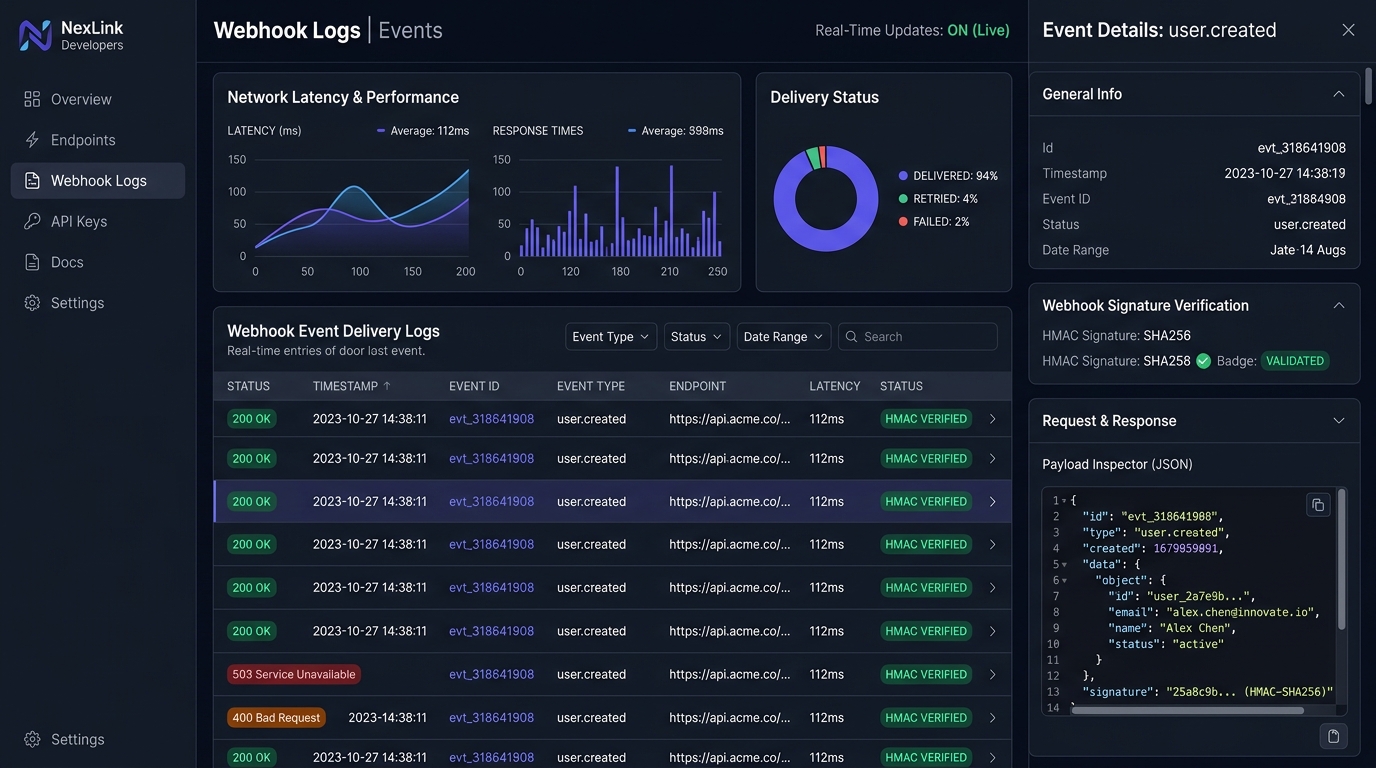Click the Search field in the delivery logs

point(918,337)
